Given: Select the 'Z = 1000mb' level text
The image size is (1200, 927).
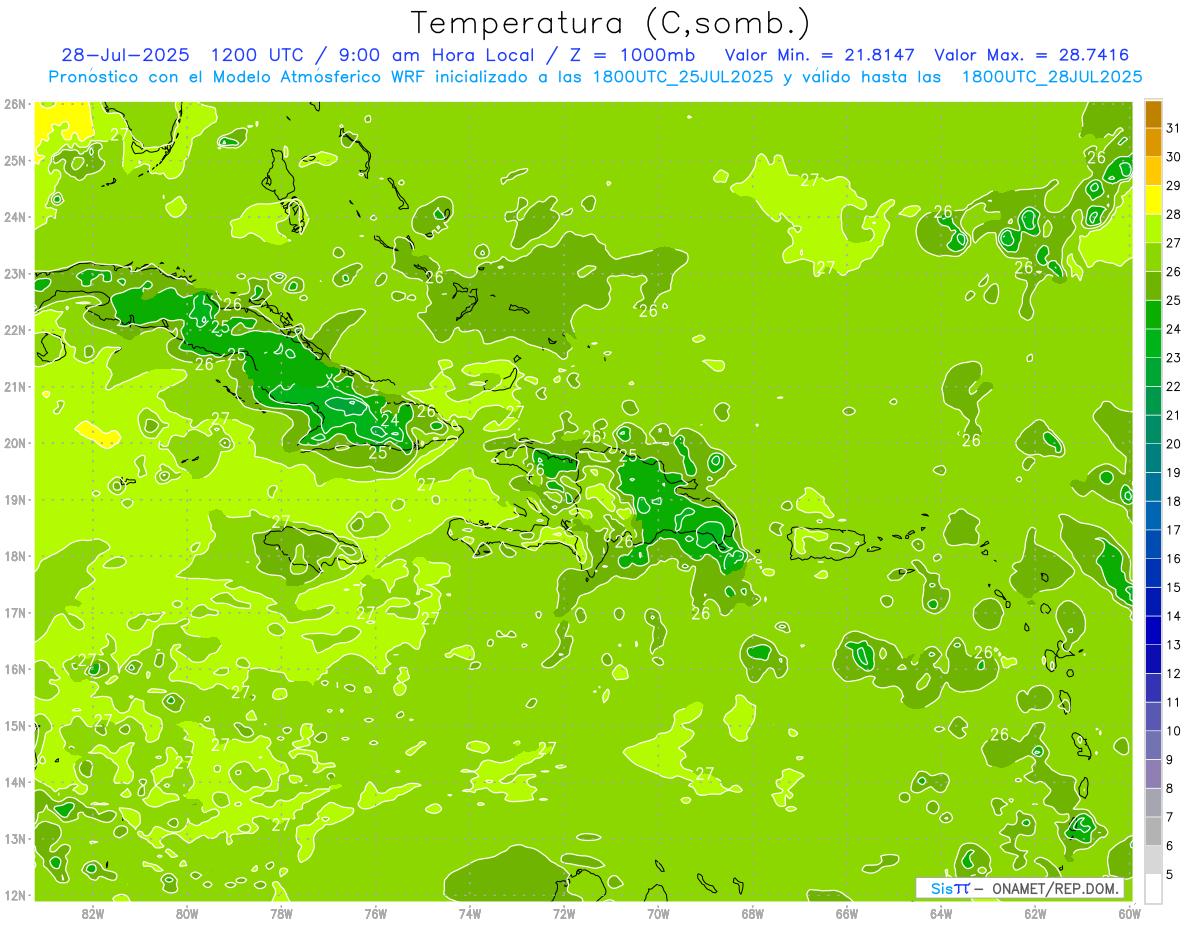Looking at the screenshot, I should point(636,55).
